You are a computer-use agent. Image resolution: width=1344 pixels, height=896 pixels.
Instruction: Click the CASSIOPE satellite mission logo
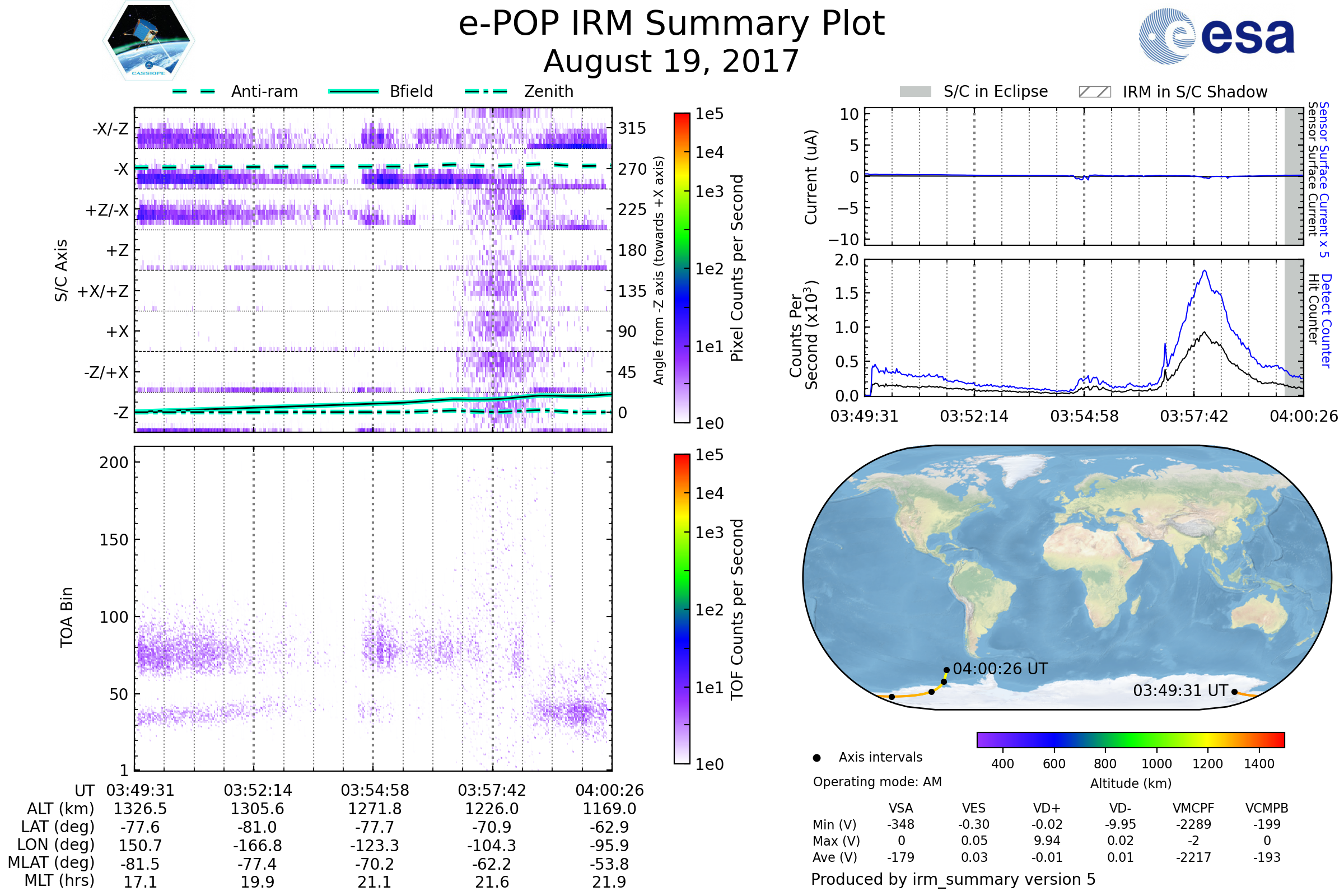148,41
